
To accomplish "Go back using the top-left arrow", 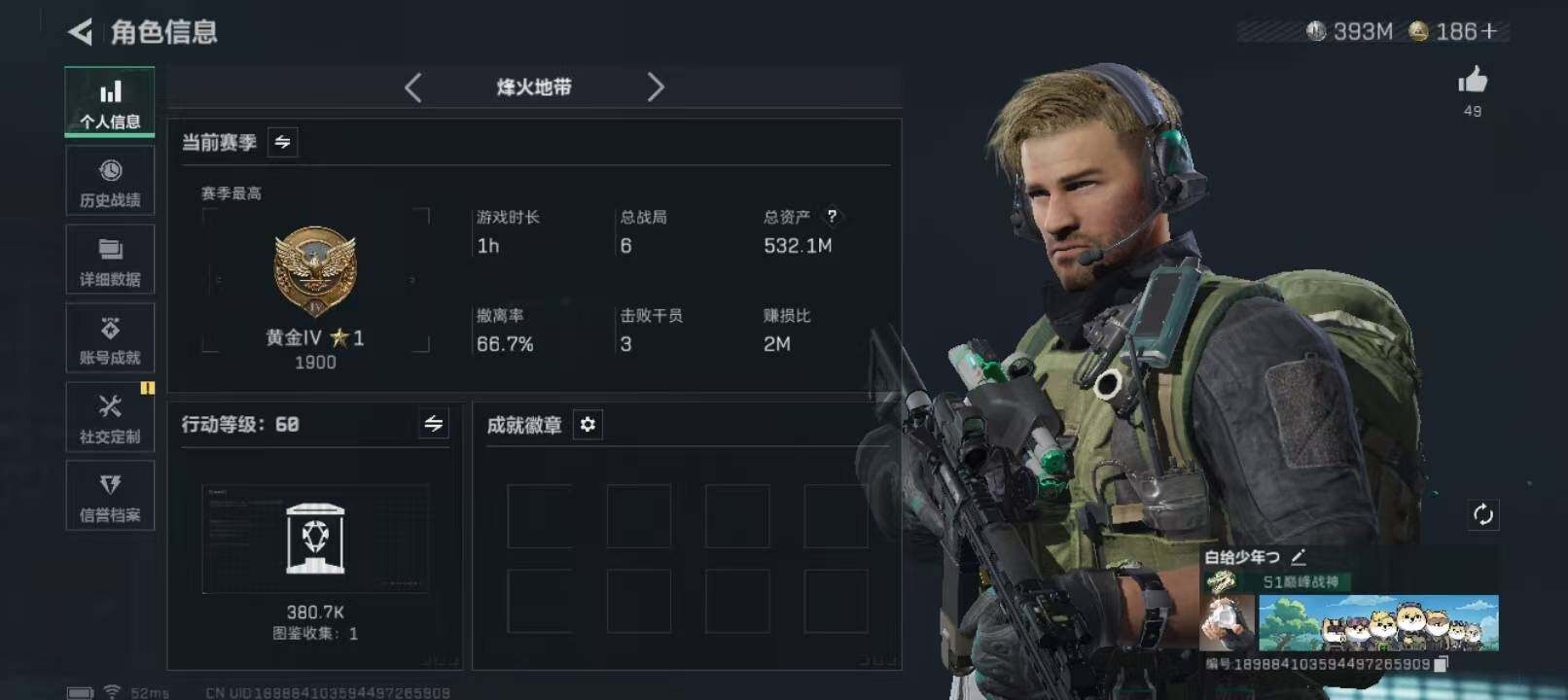I will pyautogui.click(x=81, y=32).
